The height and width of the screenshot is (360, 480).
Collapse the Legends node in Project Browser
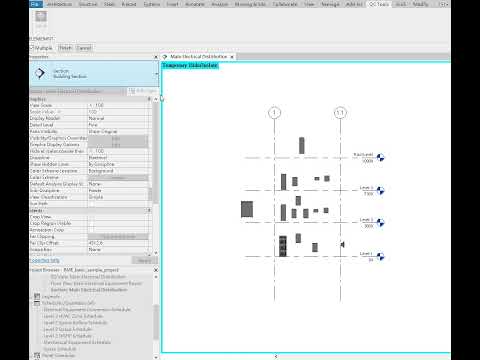coord(31,297)
